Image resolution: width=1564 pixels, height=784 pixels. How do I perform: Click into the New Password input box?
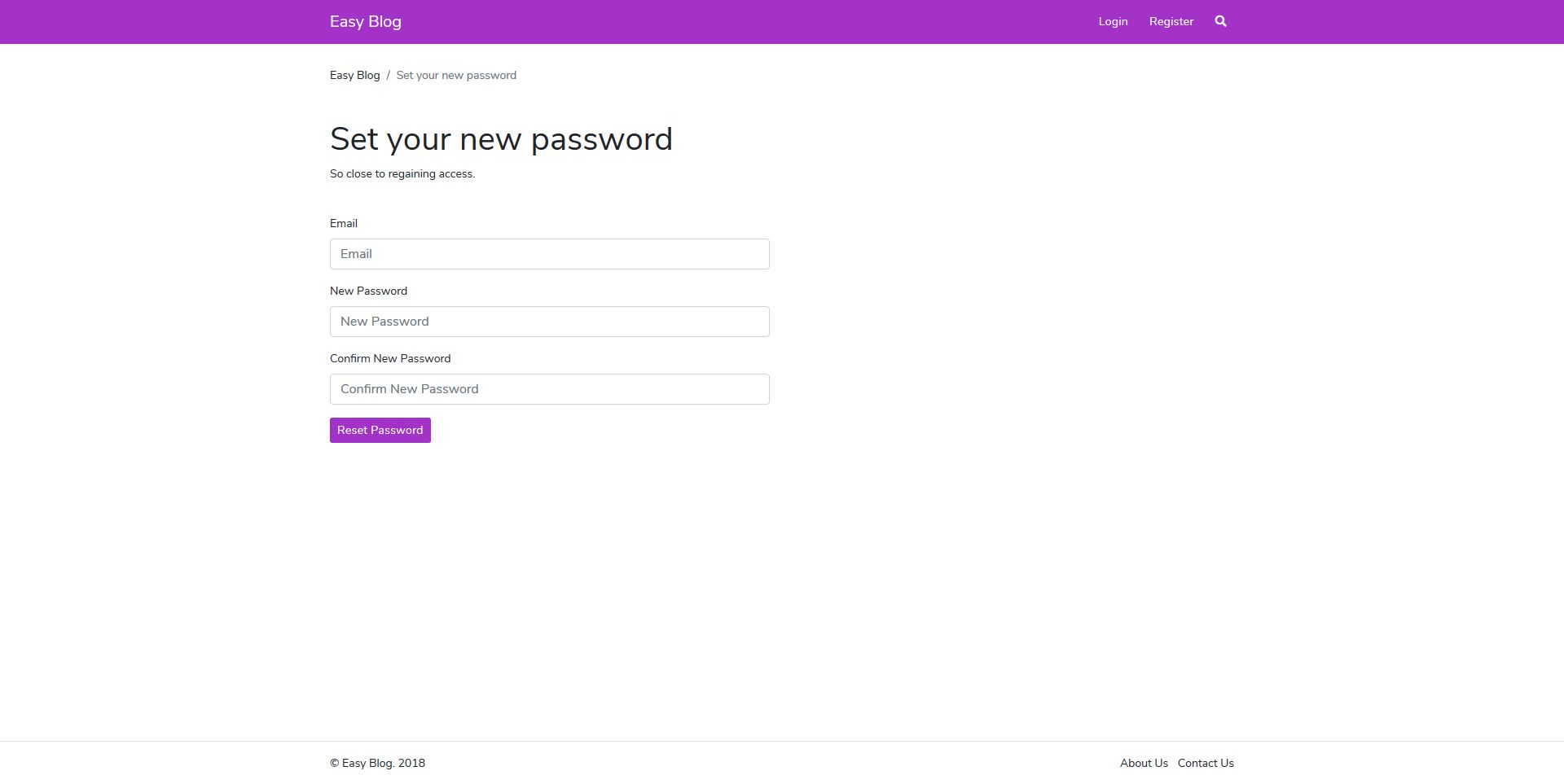[549, 322]
